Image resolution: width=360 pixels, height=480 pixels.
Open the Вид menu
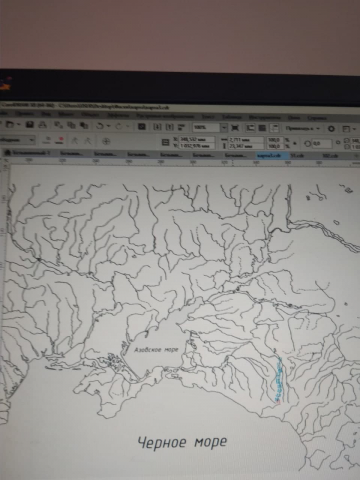(x=46, y=114)
